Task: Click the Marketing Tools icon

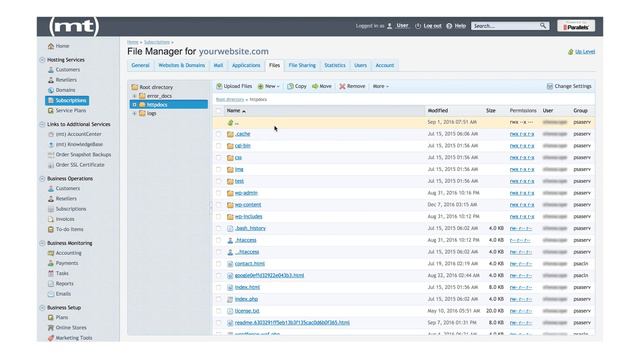Action: [51, 338]
